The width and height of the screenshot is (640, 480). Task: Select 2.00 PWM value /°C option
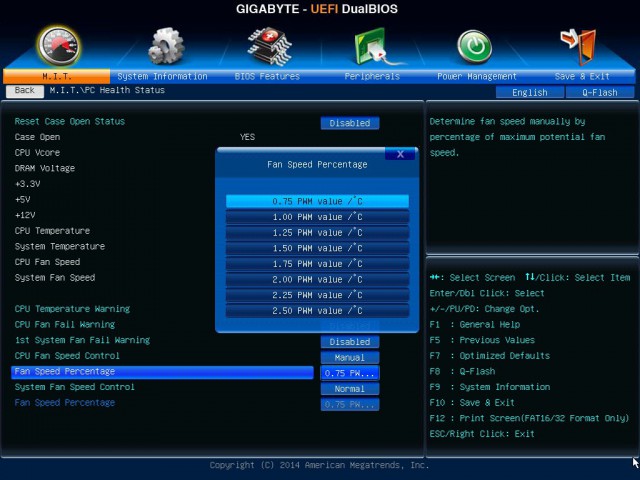(317, 280)
